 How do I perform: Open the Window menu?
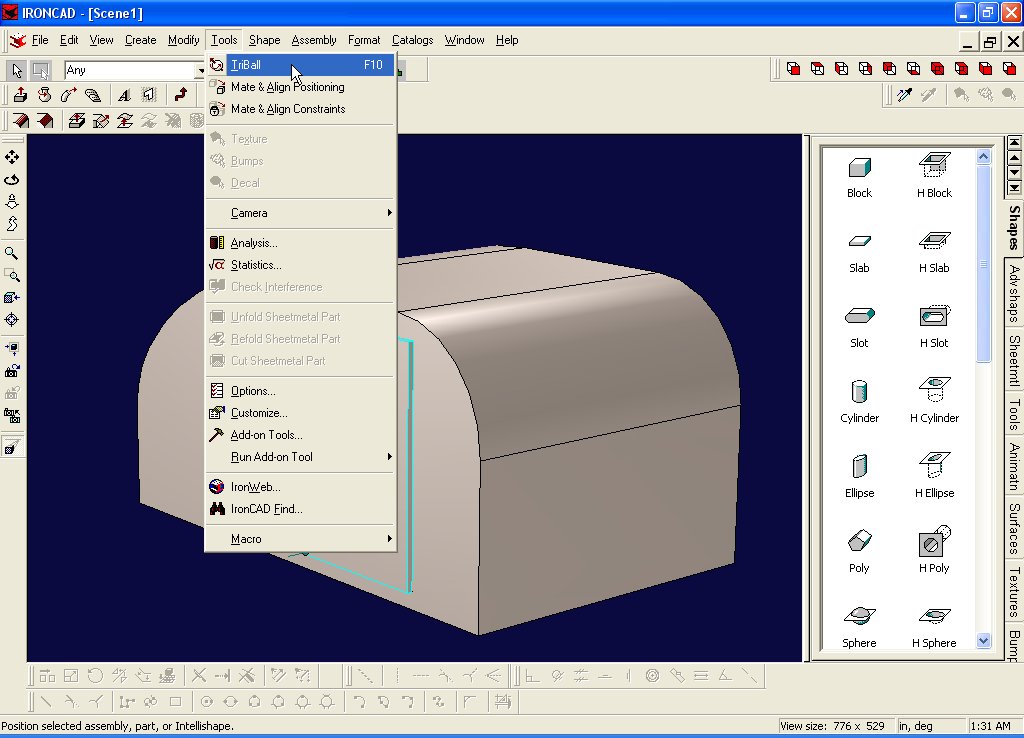(x=464, y=40)
